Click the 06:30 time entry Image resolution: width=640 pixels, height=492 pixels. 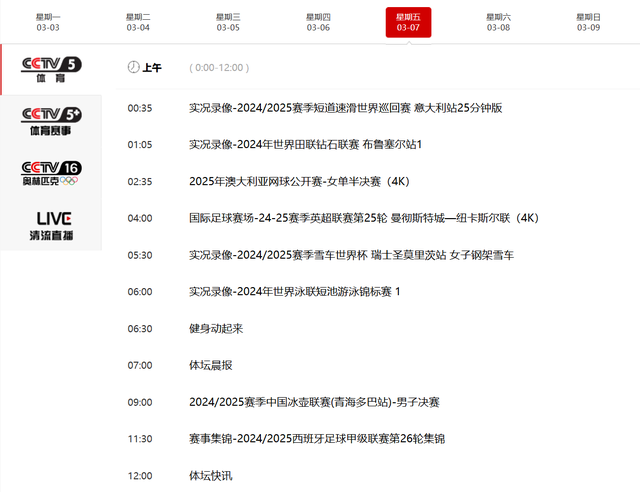(140, 329)
